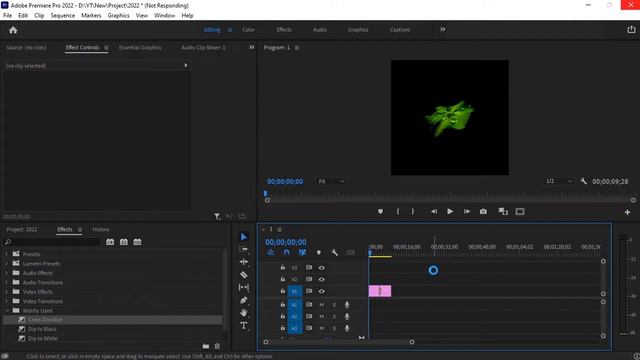The image size is (640, 360).
Task: Toggle insert sequences as nests button
Action: pos(271,253)
